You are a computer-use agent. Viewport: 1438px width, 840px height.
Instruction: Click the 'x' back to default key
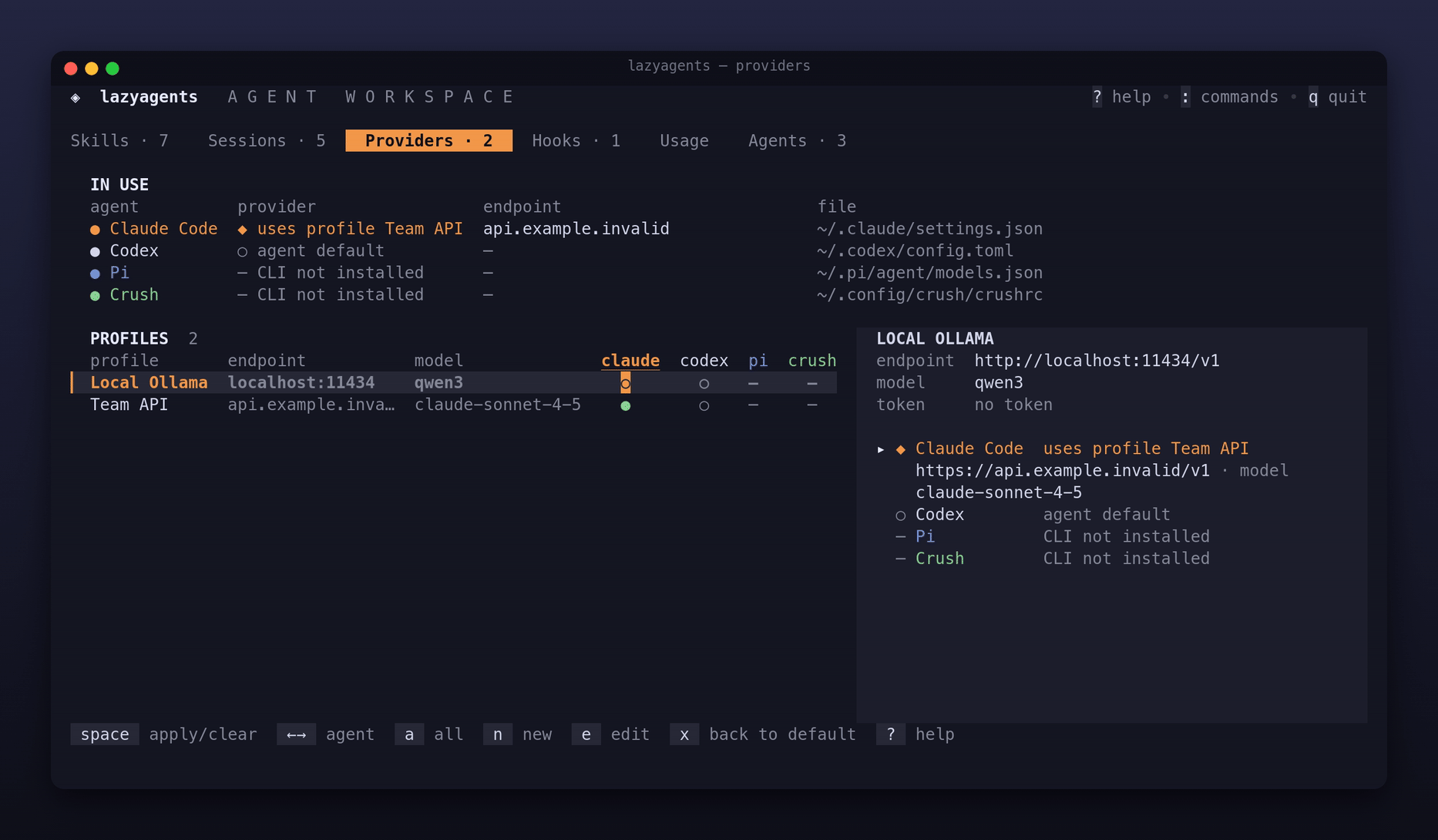tap(763, 734)
